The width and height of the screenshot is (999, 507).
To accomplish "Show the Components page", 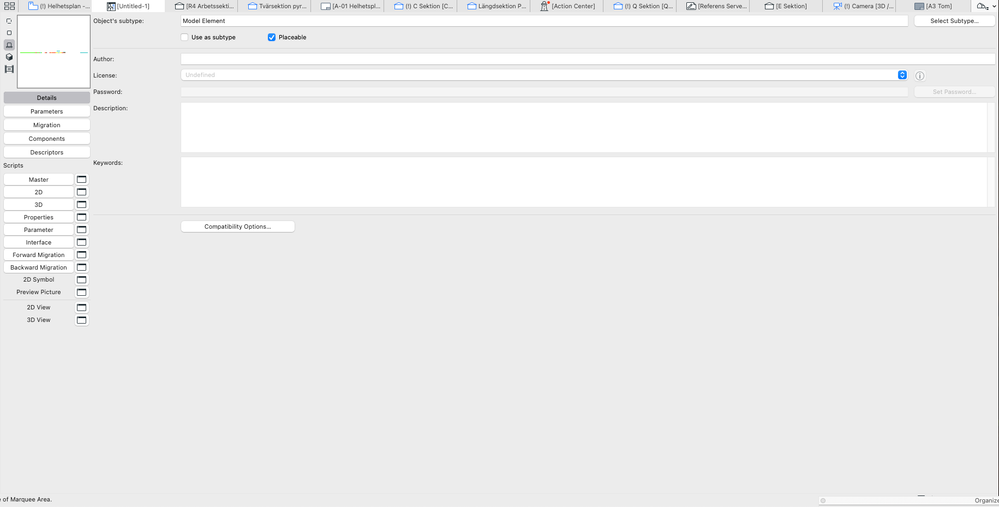I will 47,139.
